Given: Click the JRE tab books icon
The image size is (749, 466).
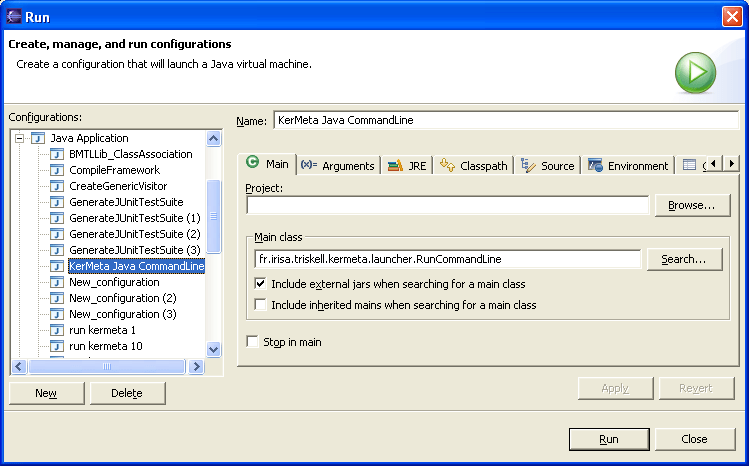Looking at the screenshot, I should 395,166.
